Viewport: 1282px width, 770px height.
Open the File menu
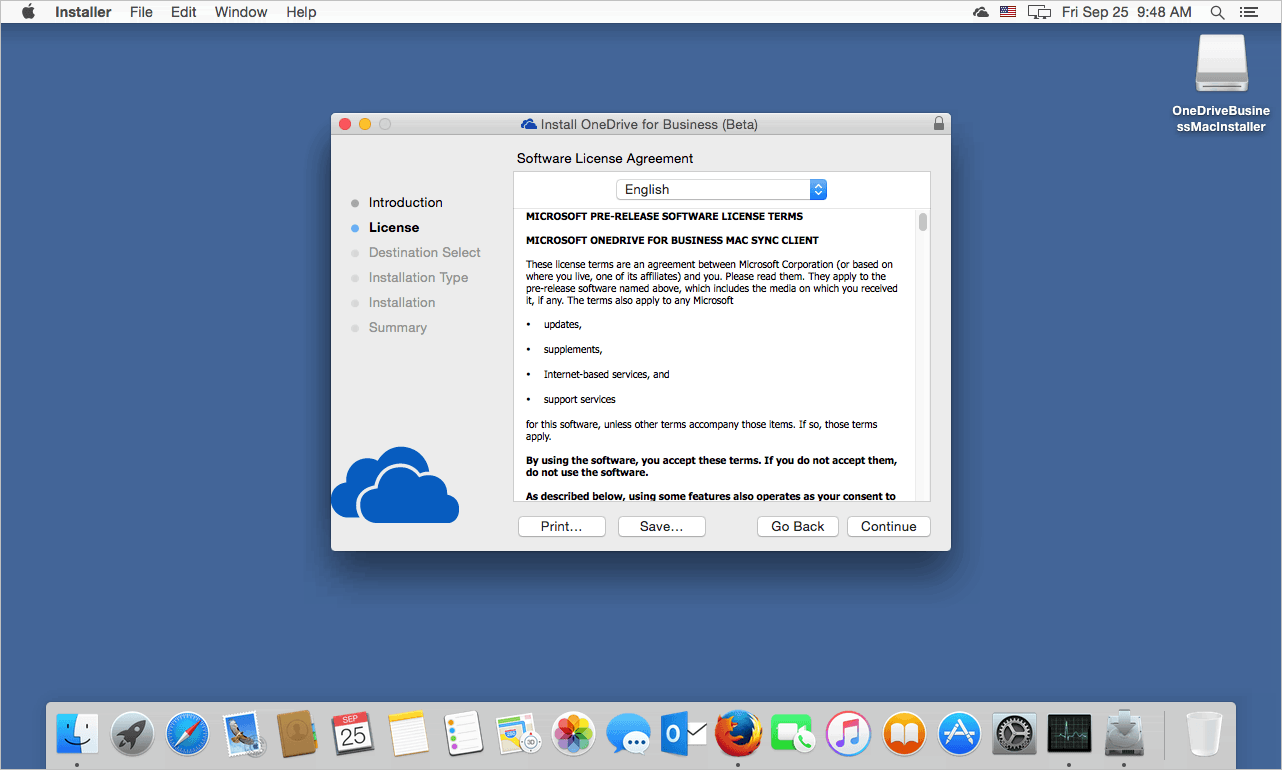pyautogui.click(x=141, y=12)
